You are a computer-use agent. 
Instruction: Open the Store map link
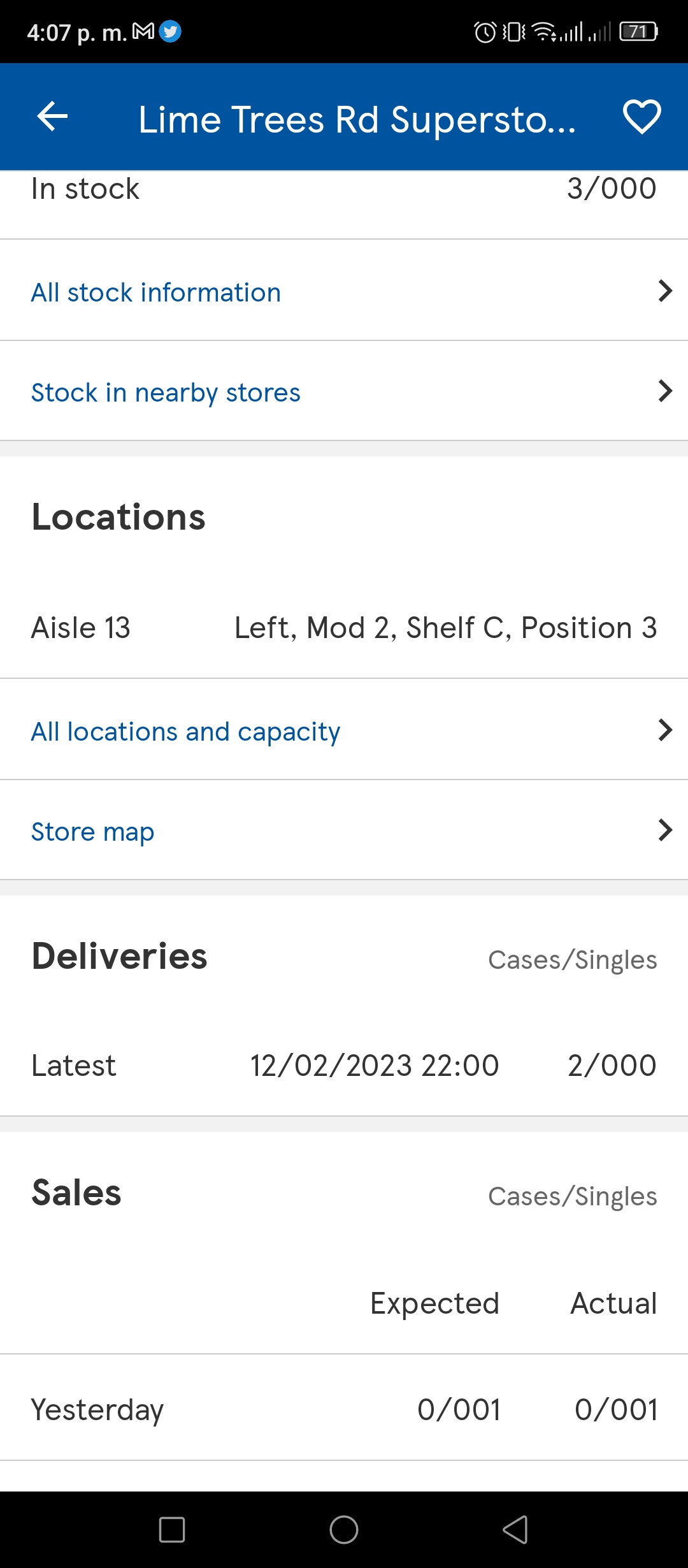point(92,832)
